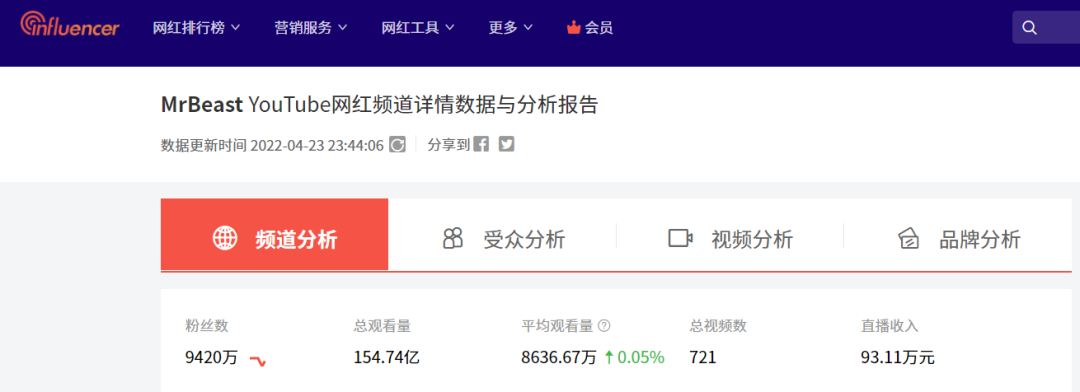Expand the 网红排行榜 dropdown menu
This screenshot has width=1080, height=392.
[x=196, y=28]
